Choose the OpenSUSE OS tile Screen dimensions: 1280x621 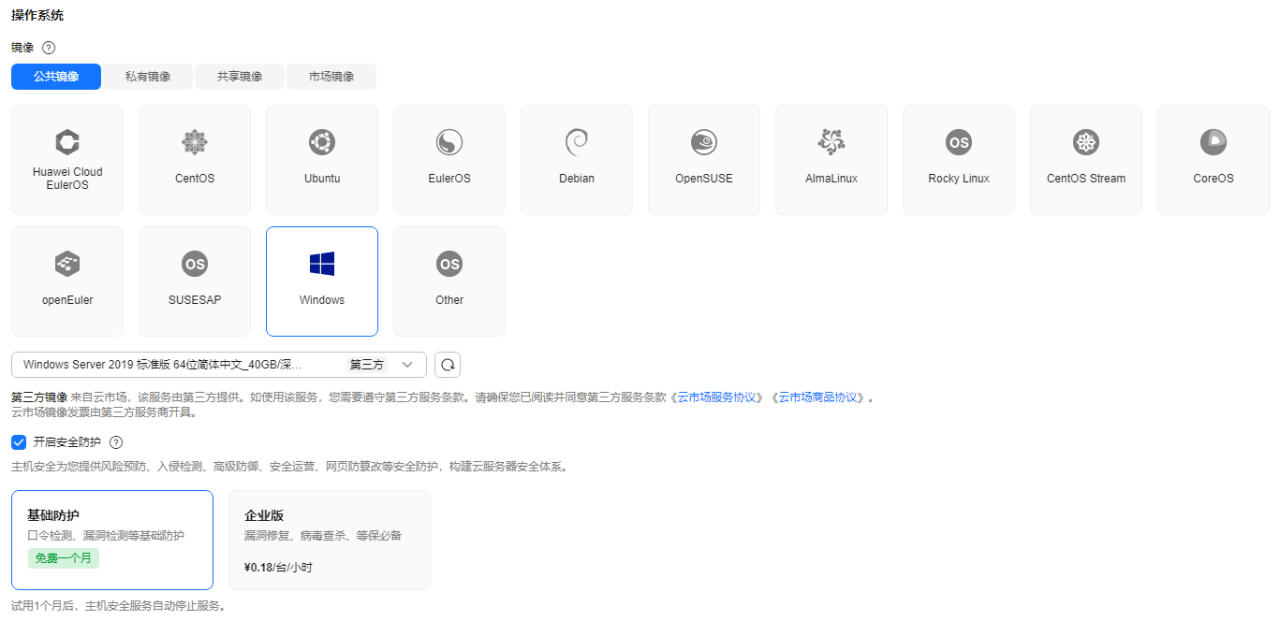[x=703, y=159]
